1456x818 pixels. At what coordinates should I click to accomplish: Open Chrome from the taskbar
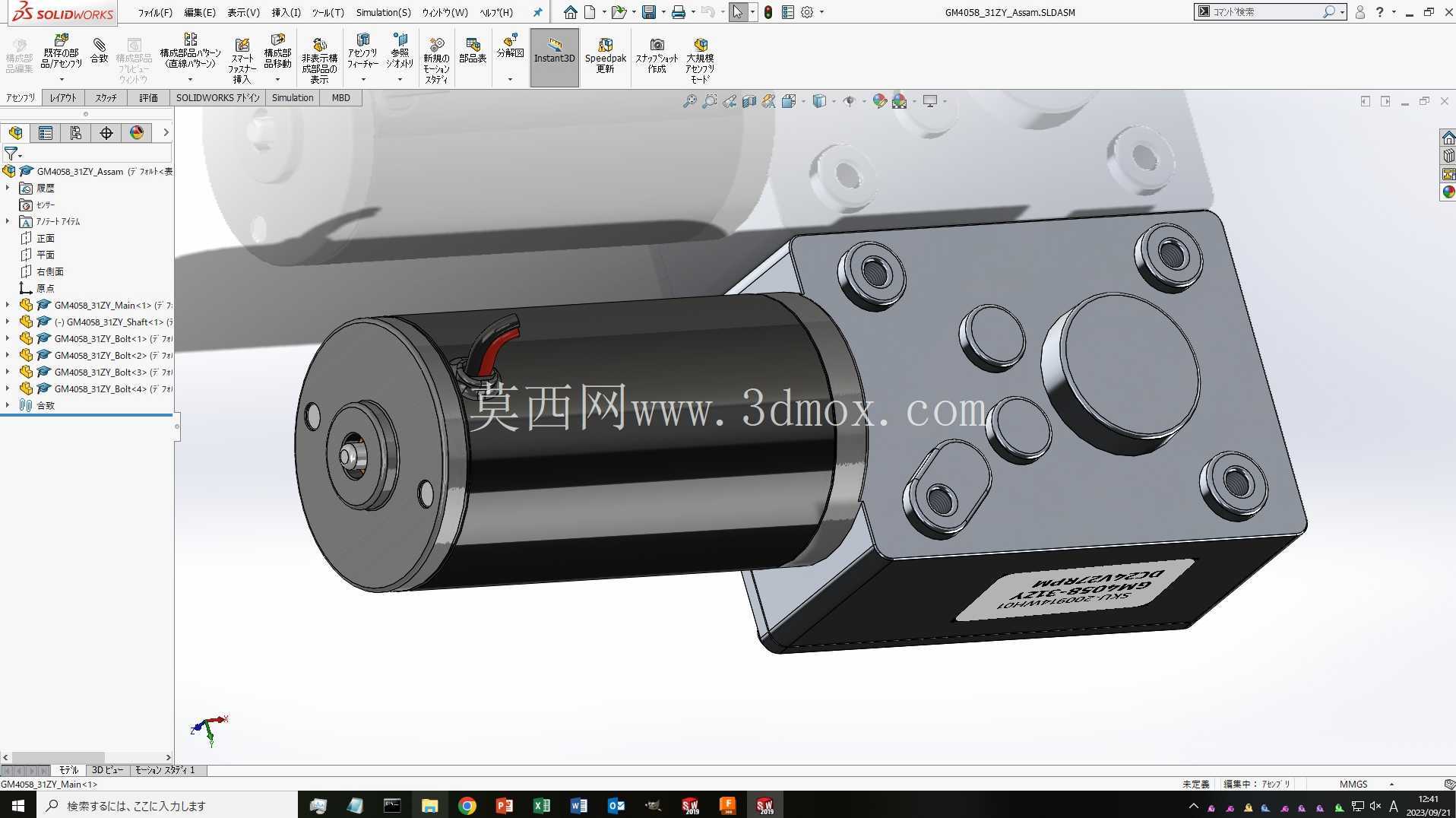pyautogui.click(x=467, y=805)
